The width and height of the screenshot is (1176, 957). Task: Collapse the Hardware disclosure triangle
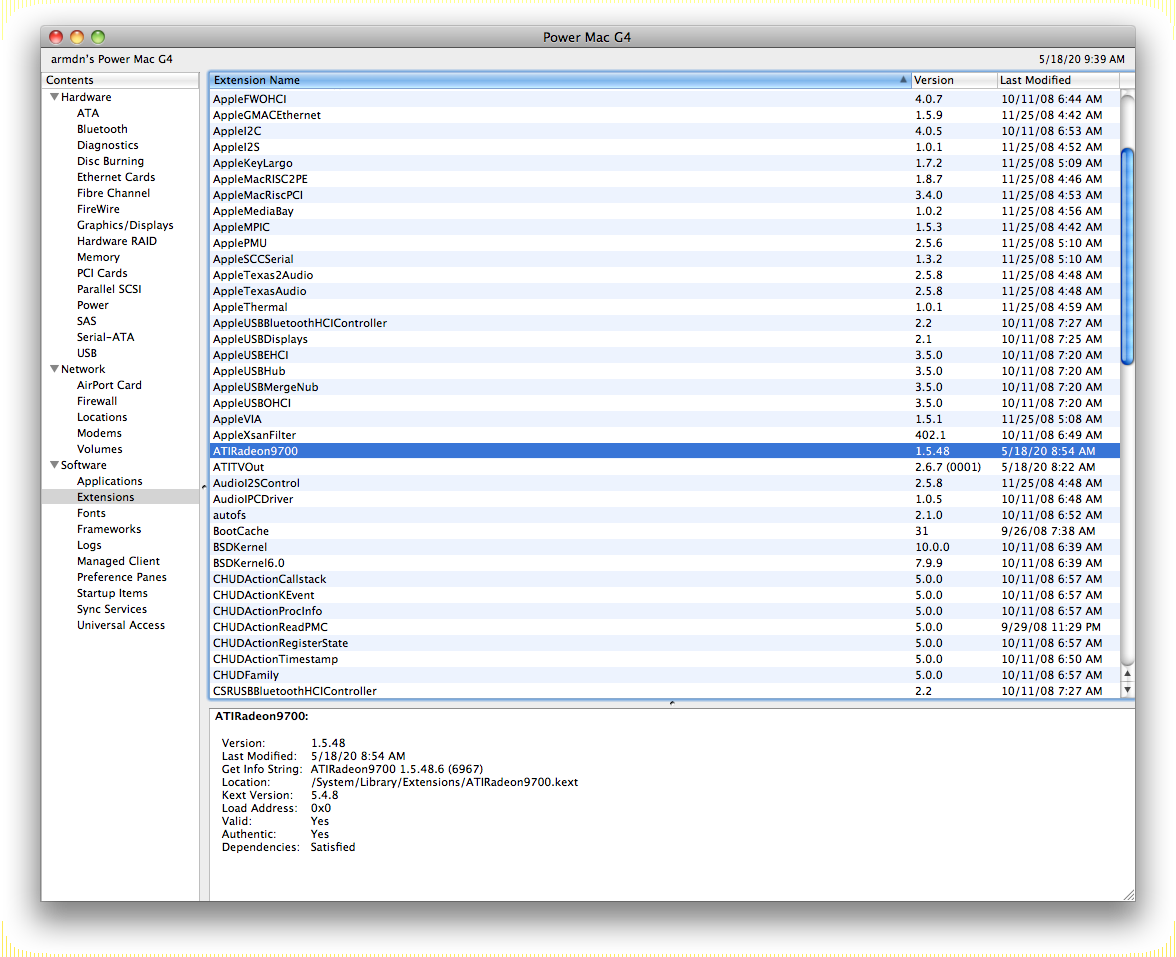tap(54, 97)
